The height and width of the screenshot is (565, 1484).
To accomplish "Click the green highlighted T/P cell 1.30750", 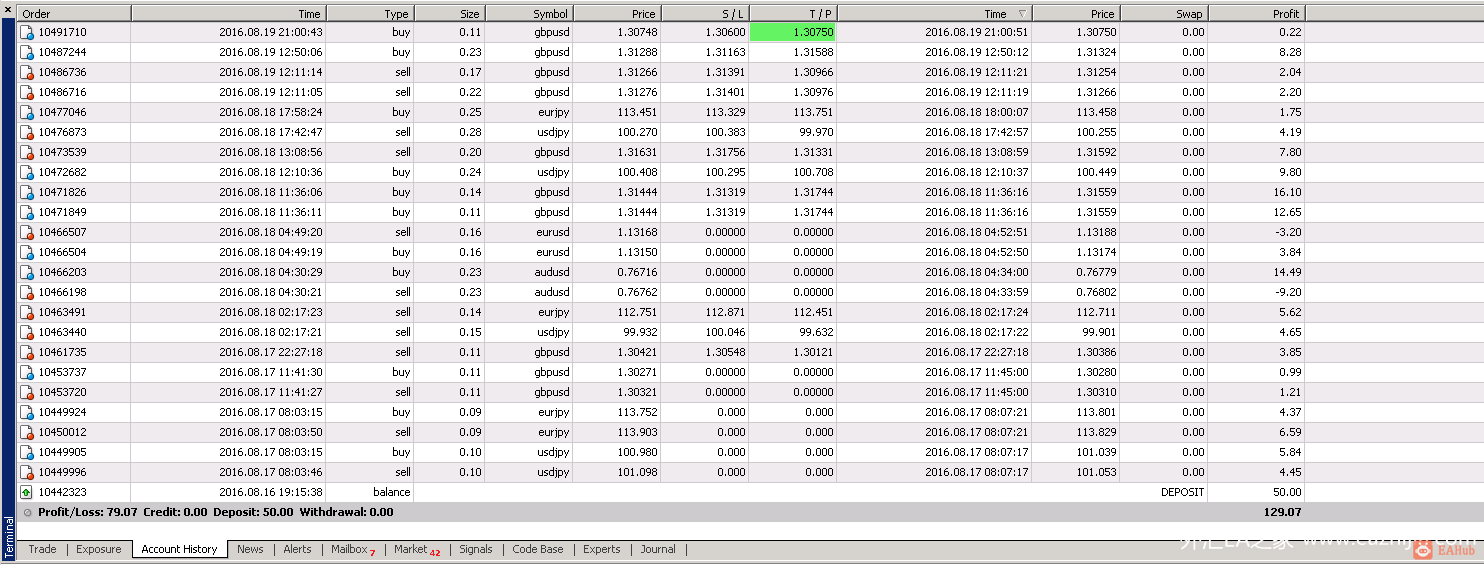I will coord(792,32).
